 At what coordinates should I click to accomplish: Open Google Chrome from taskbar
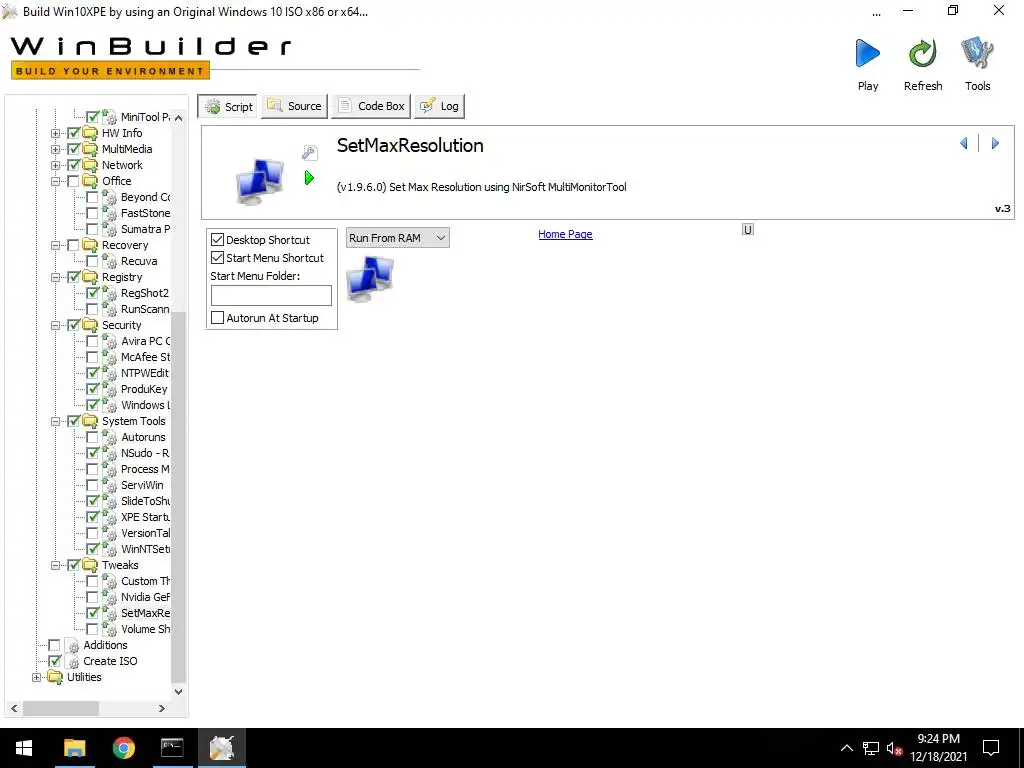[x=123, y=748]
